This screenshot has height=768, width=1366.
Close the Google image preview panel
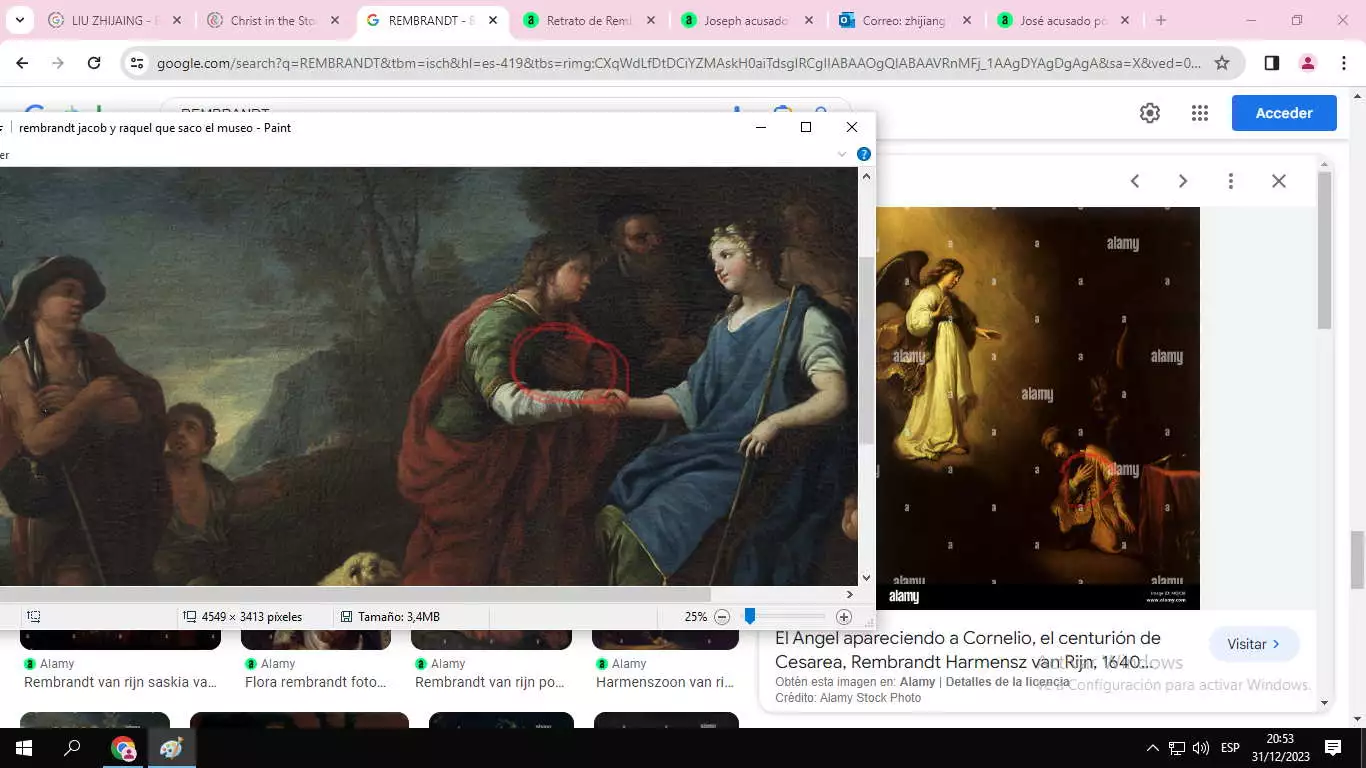tap(1279, 181)
